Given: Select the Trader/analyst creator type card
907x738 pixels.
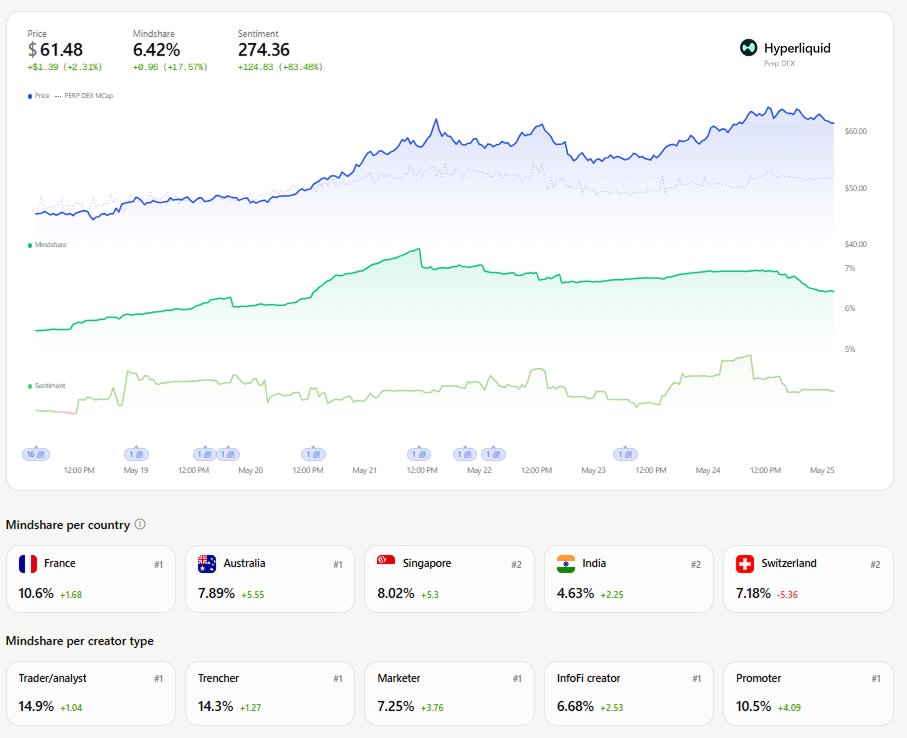Looking at the screenshot, I should pyautogui.click(x=91, y=693).
